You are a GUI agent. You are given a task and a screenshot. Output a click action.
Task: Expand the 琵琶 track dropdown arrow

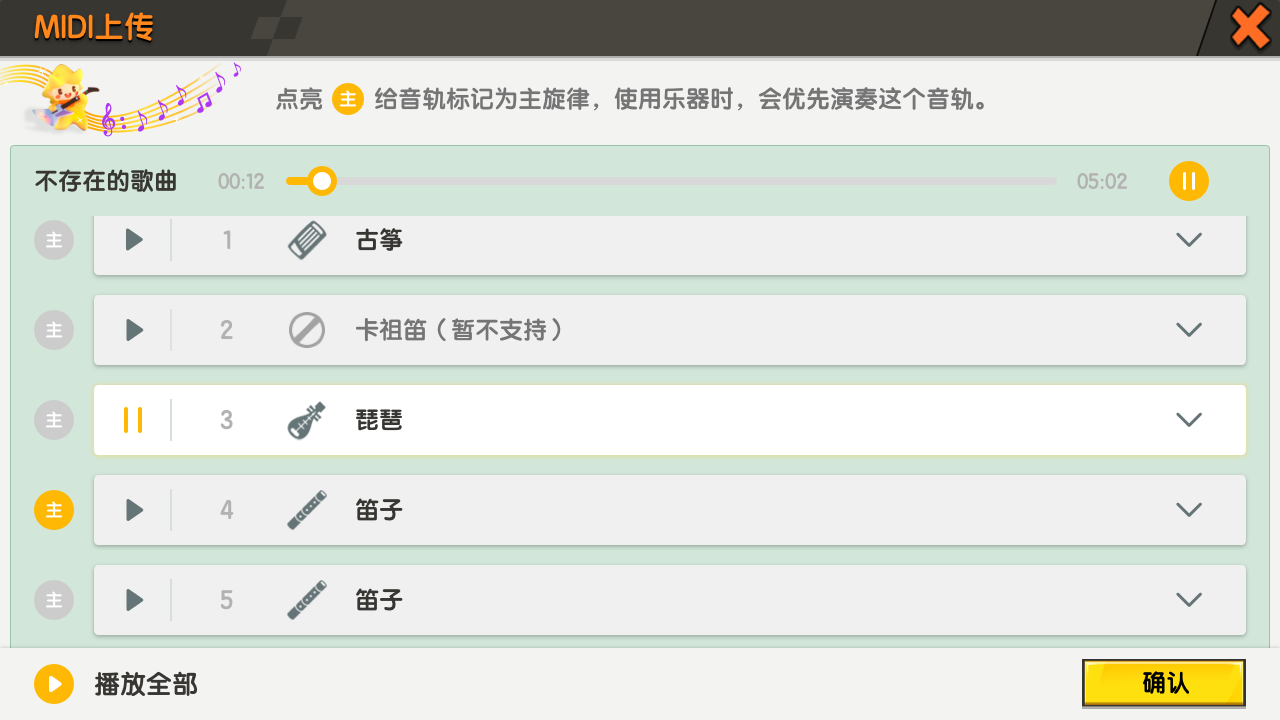click(x=1189, y=420)
